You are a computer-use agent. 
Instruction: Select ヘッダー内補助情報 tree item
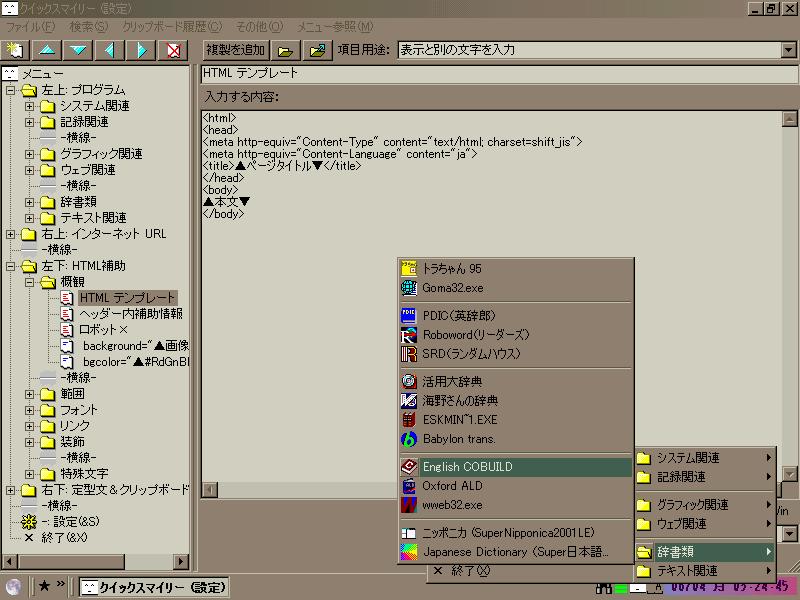click(131, 314)
